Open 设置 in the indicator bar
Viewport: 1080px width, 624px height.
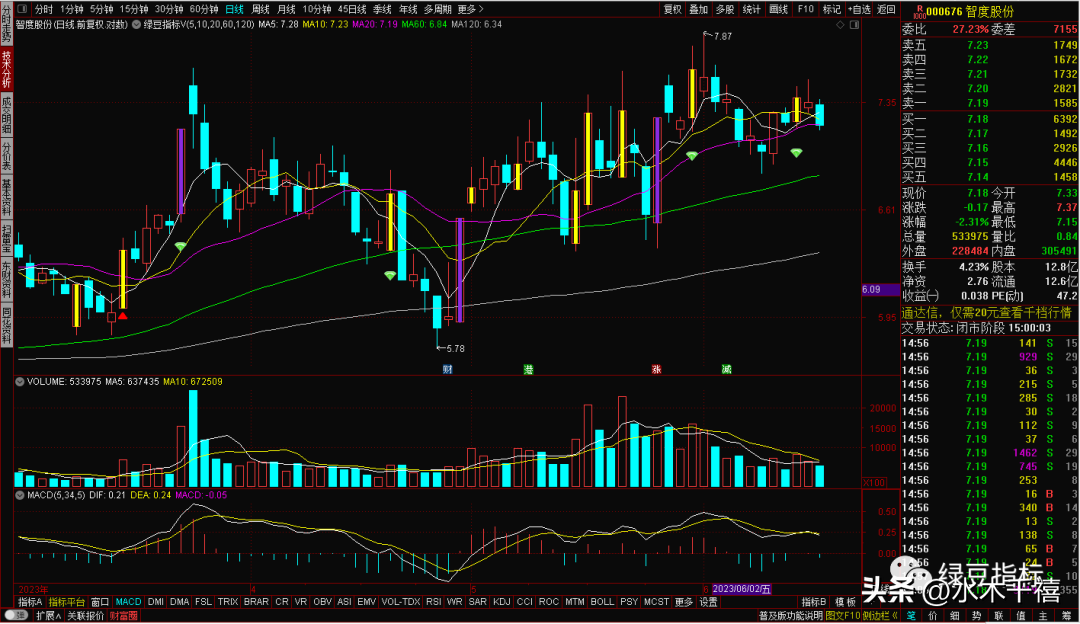tap(708, 602)
